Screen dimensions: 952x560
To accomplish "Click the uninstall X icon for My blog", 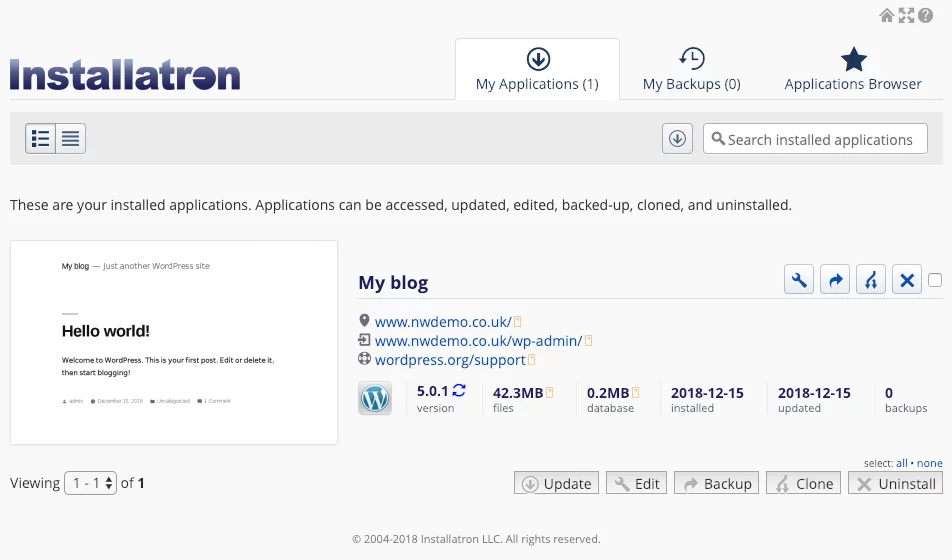I will (x=907, y=279).
